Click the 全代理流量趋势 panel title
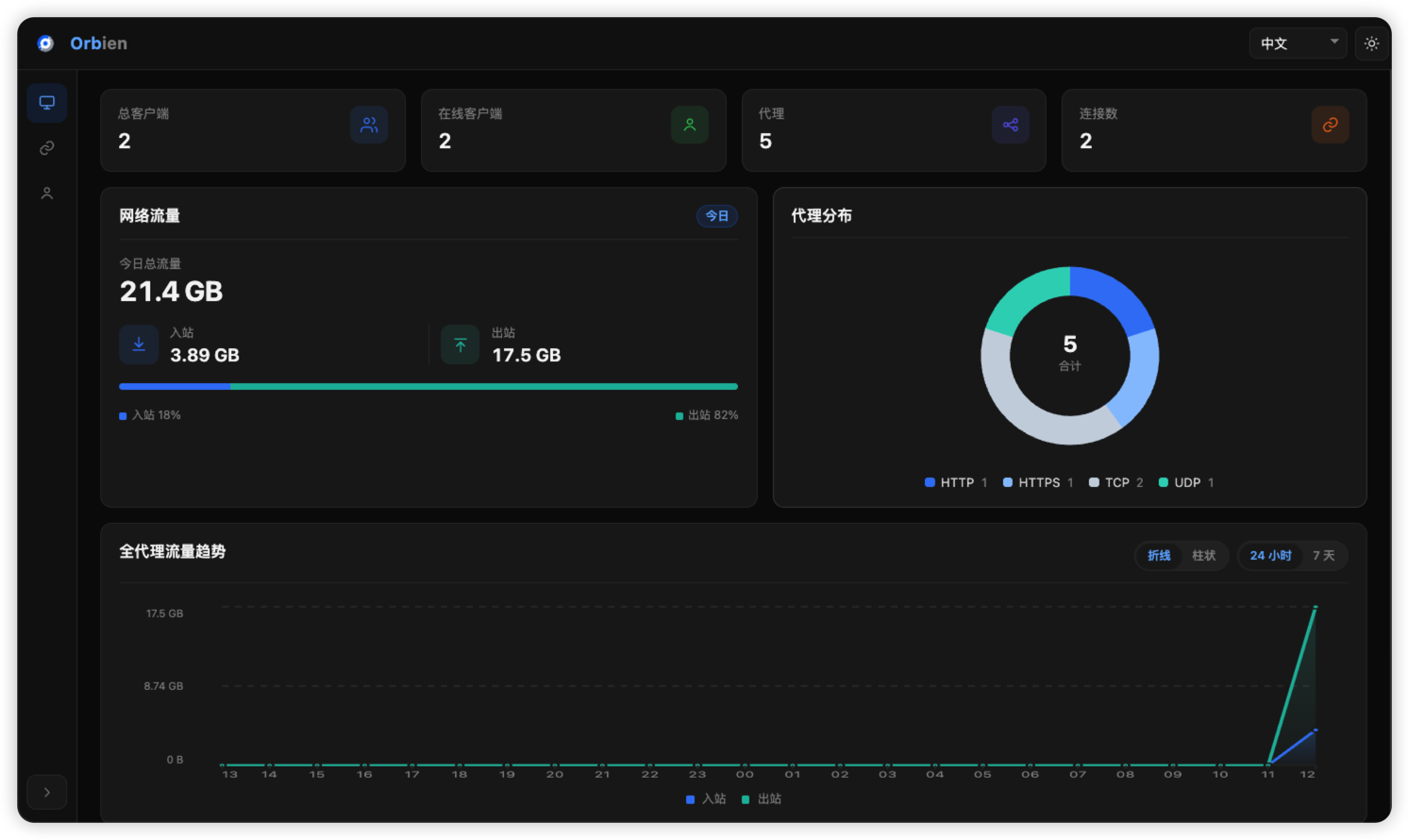The height and width of the screenshot is (840, 1409). pos(173,552)
